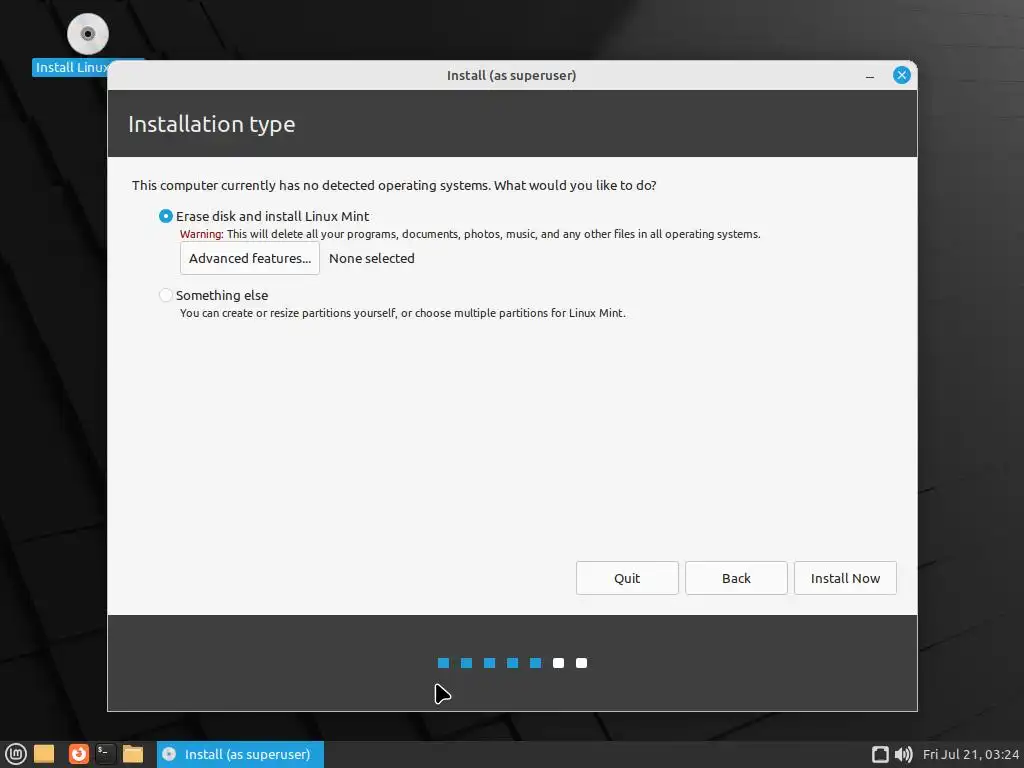Open the Linux Mint start menu

click(x=16, y=754)
